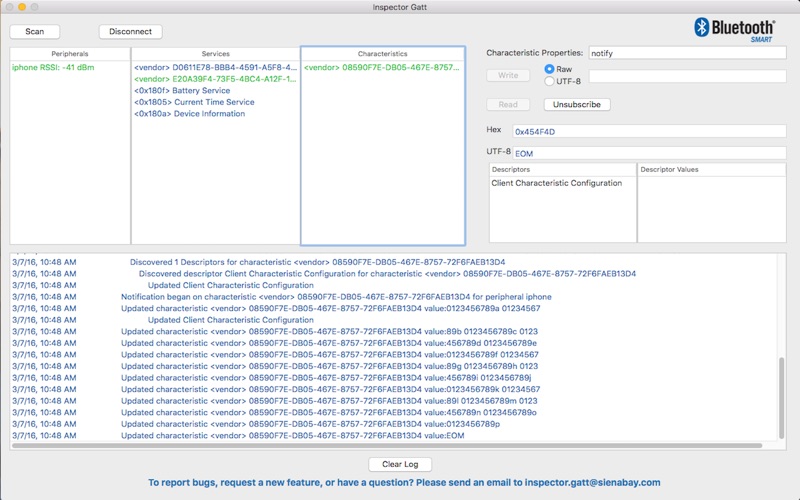Click the log's horizontal scrollbar

pos(387,446)
